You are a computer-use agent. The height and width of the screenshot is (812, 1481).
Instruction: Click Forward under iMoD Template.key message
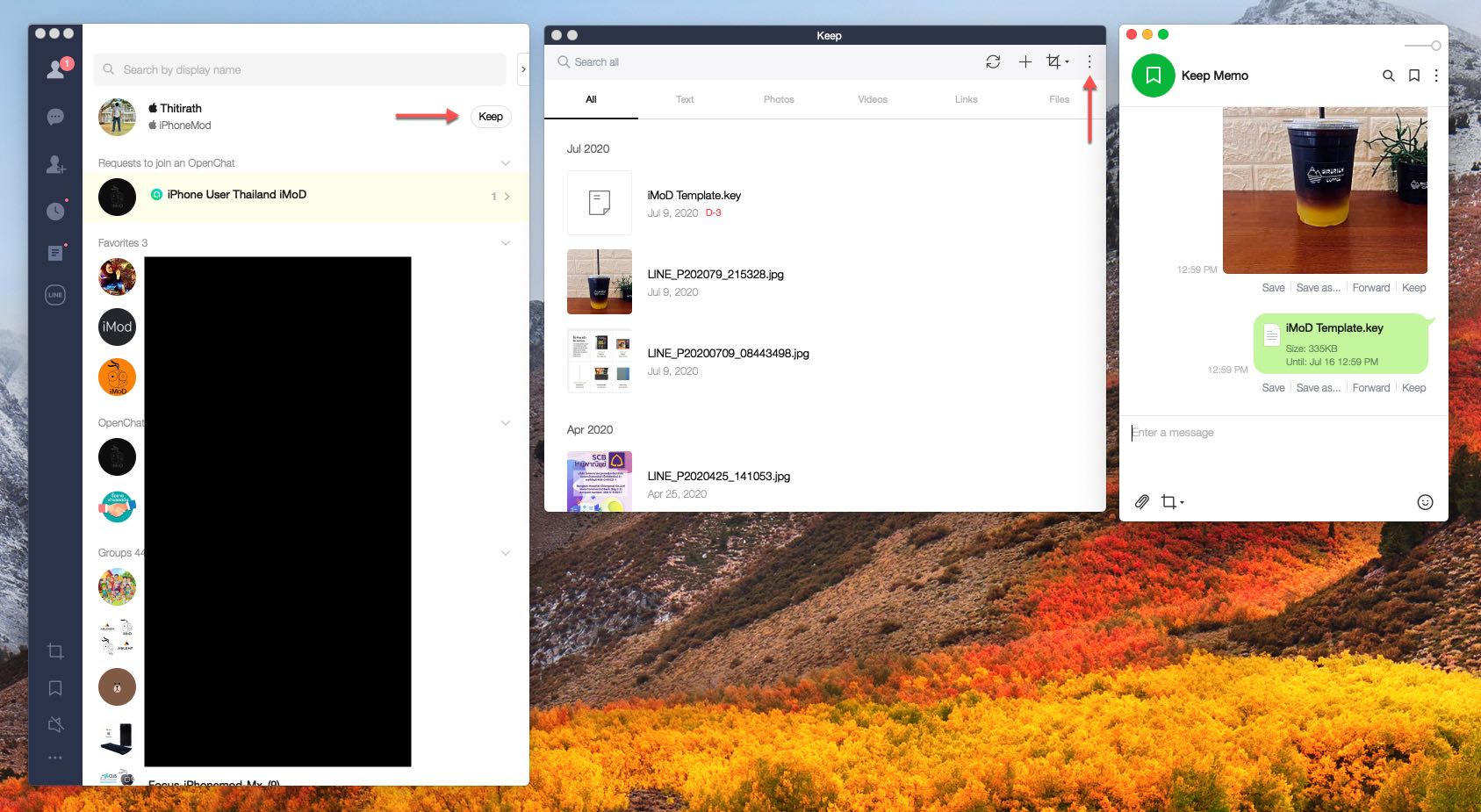pyautogui.click(x=1370, y=388)
